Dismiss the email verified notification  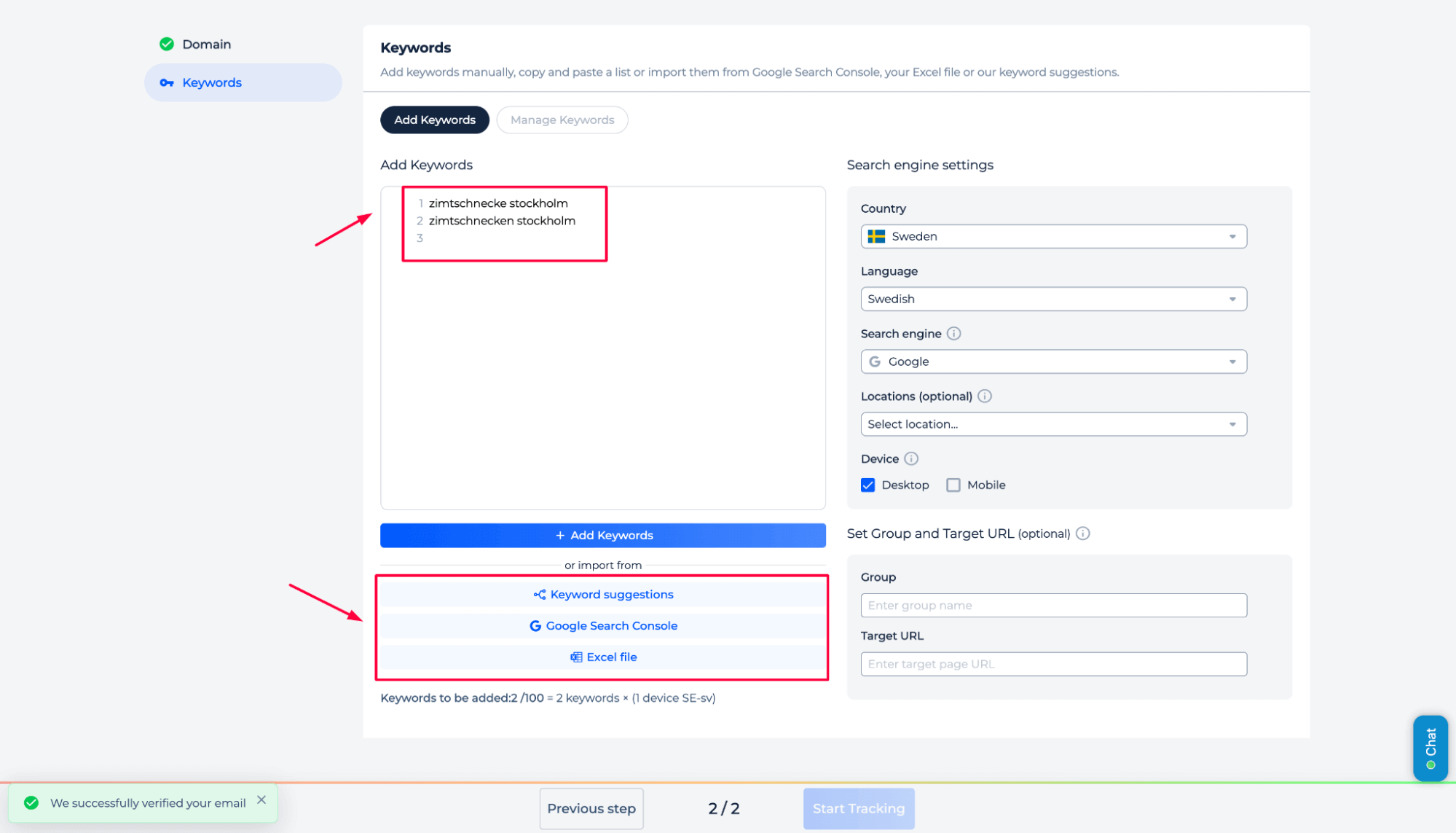tap(261, 800)
